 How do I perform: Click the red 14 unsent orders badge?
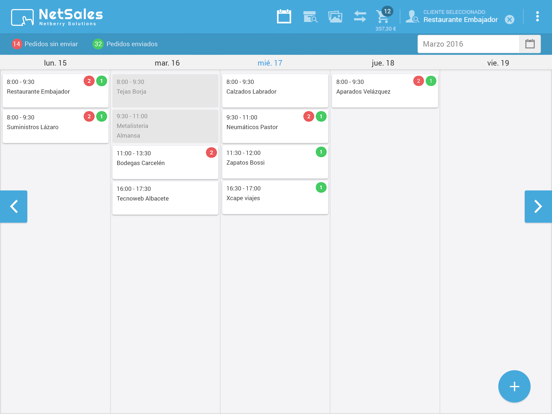pyautogui.click(x=17, y=44)
